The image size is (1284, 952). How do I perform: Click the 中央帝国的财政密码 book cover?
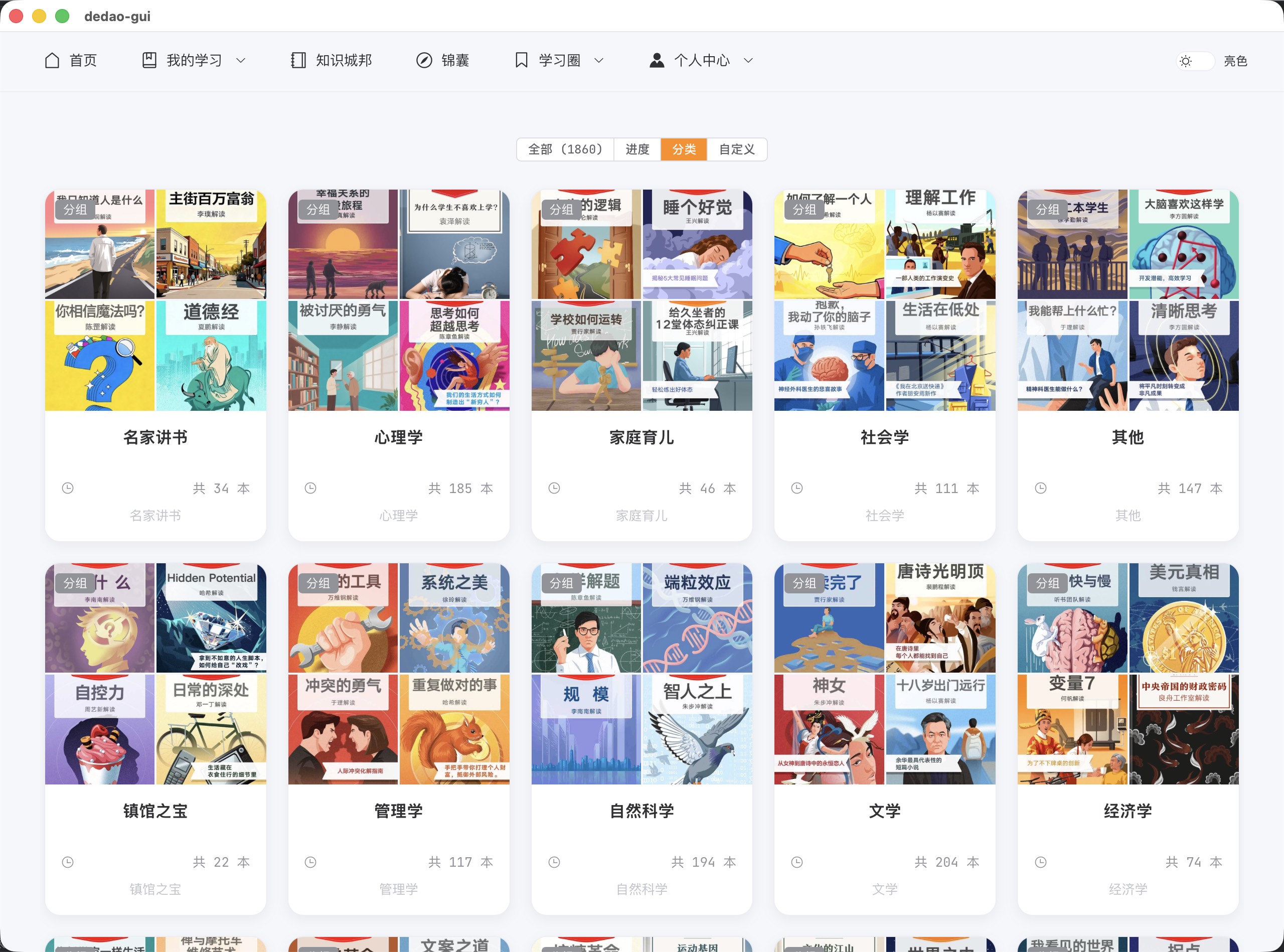pos(1184,730)
